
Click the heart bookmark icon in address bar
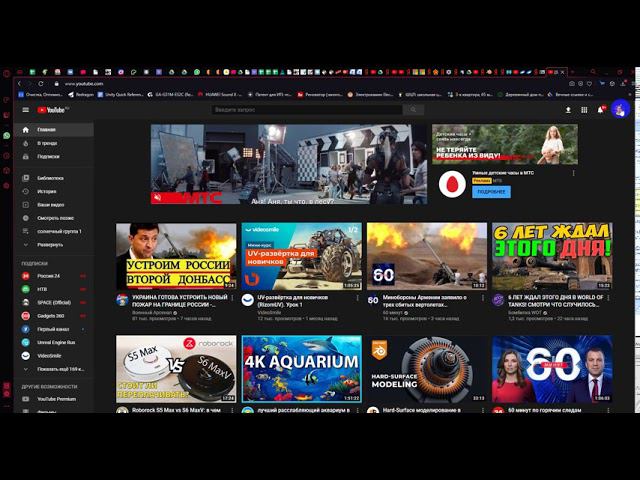[x=589, y=84]
